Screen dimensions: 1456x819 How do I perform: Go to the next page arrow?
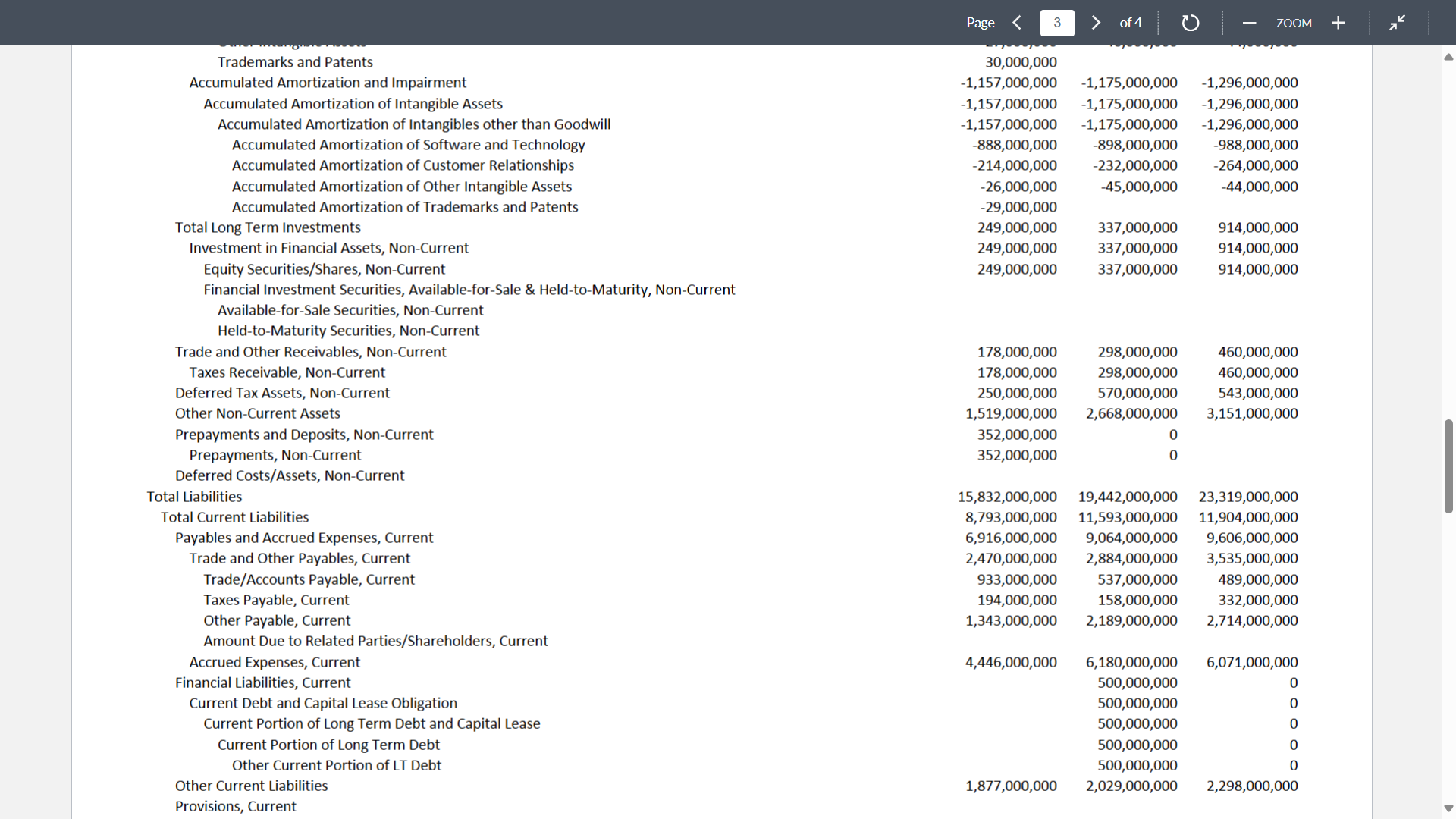(x=1096, y=23)
